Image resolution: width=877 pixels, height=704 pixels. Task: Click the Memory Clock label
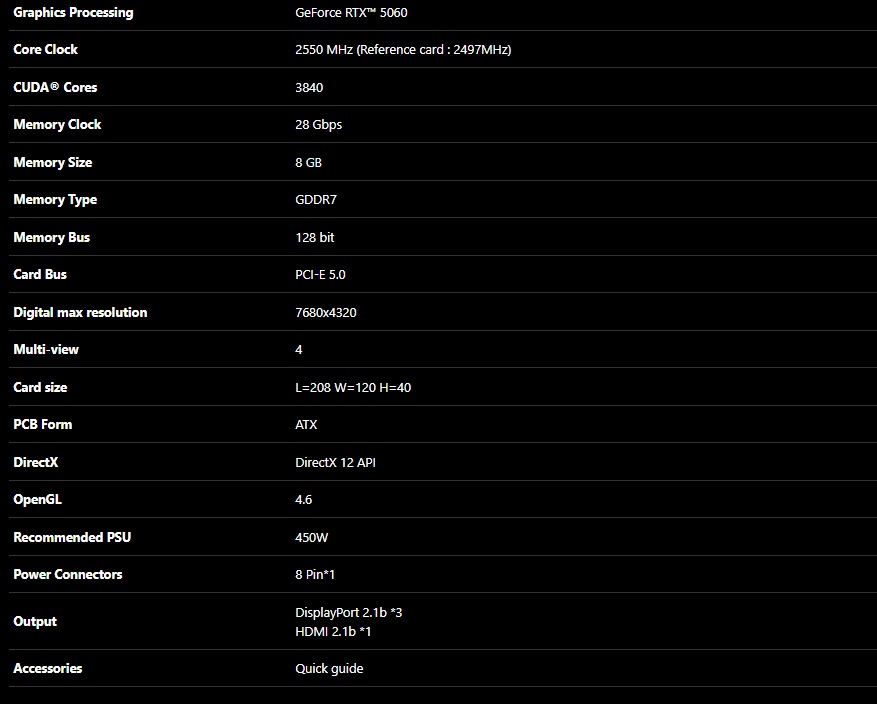click(57, 124)
